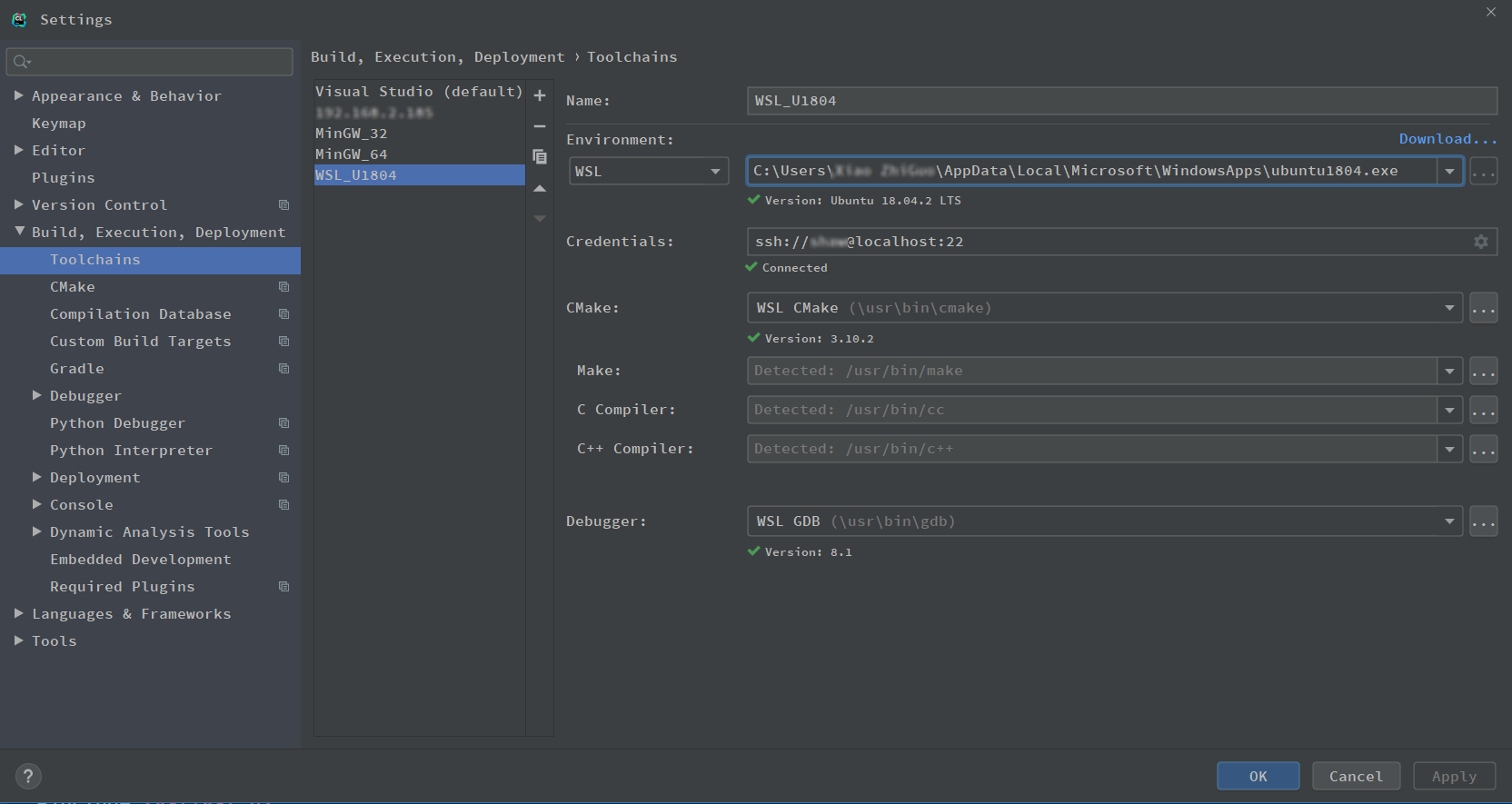
Task: Expand the Editor settings group
Action: coord(19,150)
